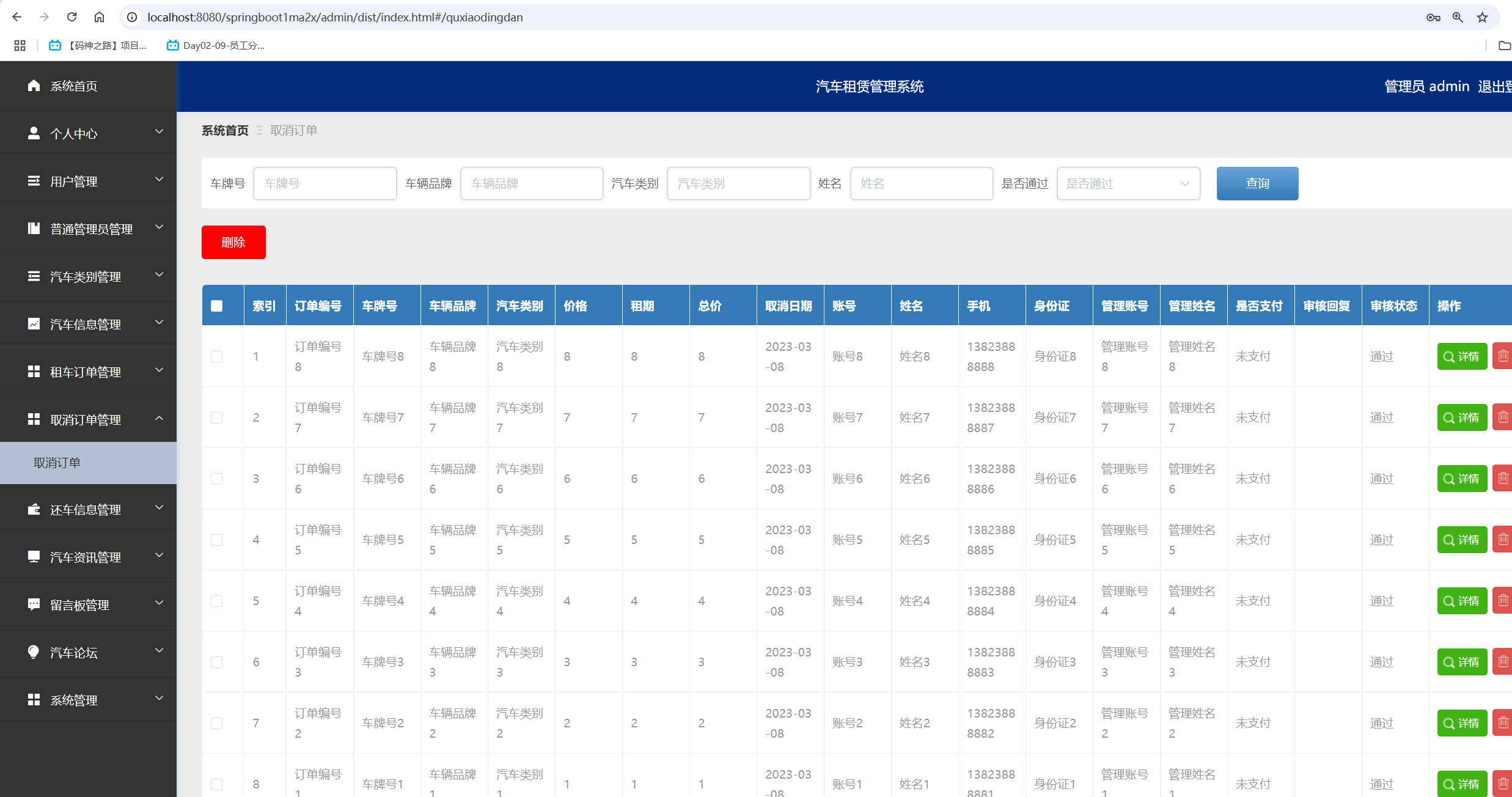The width and height of the screenshot is (1512, 797).
Task: Click the 汽车论坛 bulb icon
Action: tap(34, 652)
